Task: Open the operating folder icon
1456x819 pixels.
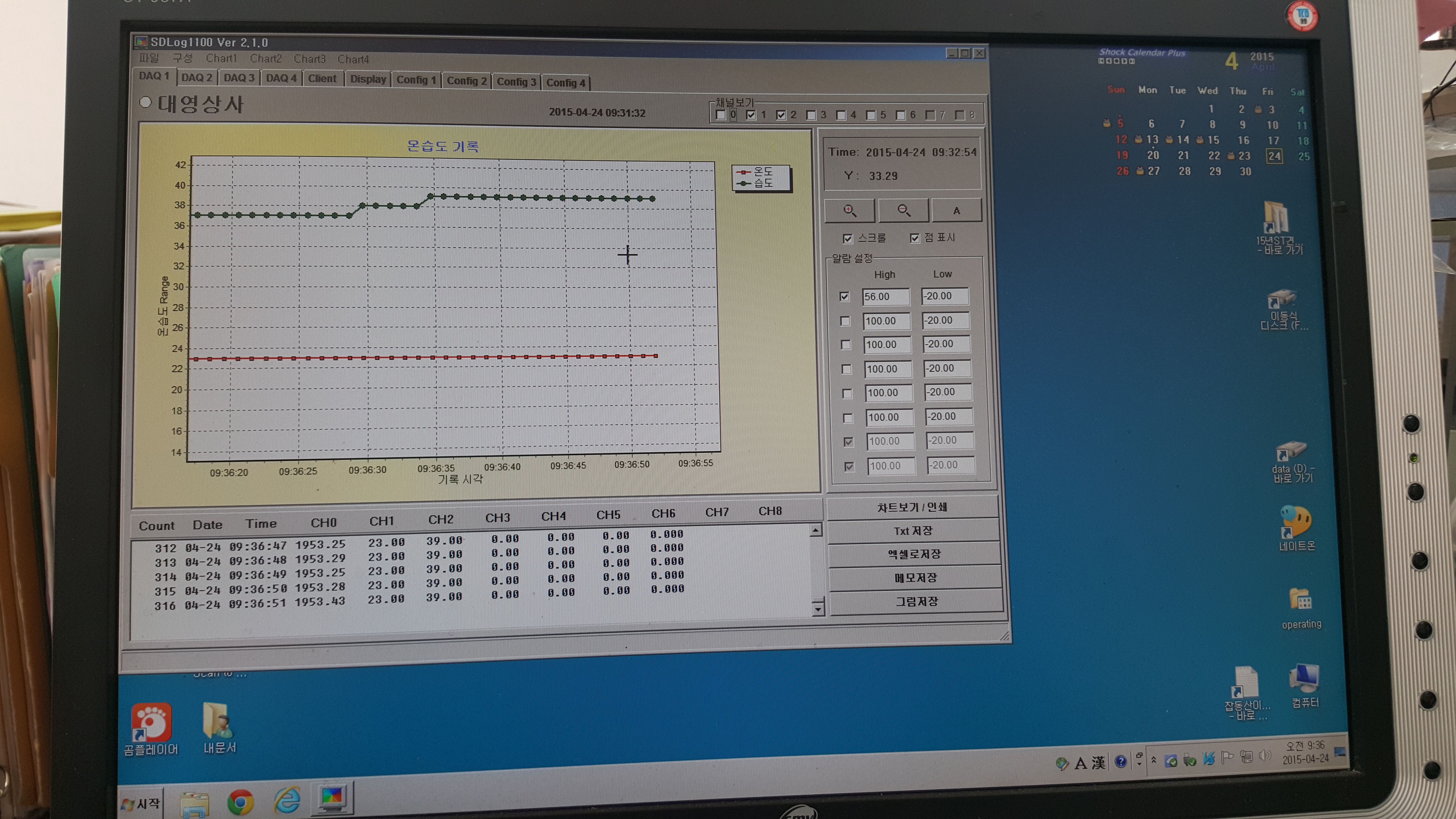Action: click(1301, 609)
